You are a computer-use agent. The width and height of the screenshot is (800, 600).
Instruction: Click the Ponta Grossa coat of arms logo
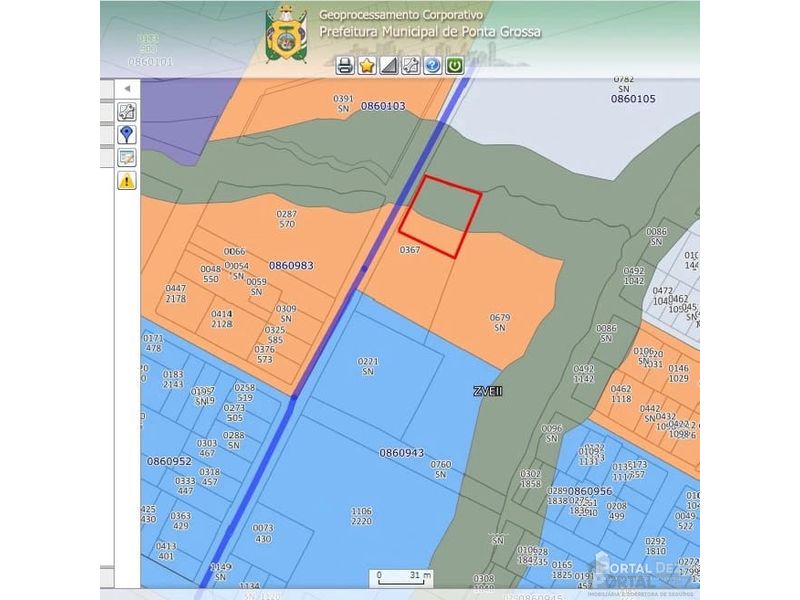[x=286, y=34]
